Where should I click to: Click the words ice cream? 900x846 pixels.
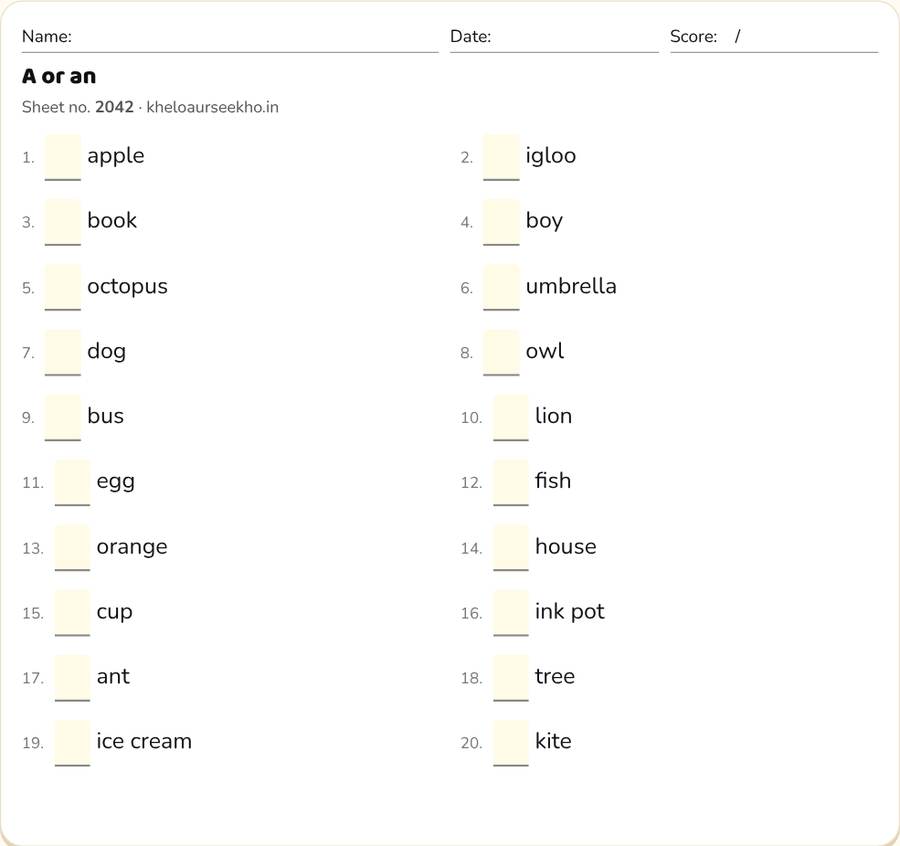coord(144,741)
